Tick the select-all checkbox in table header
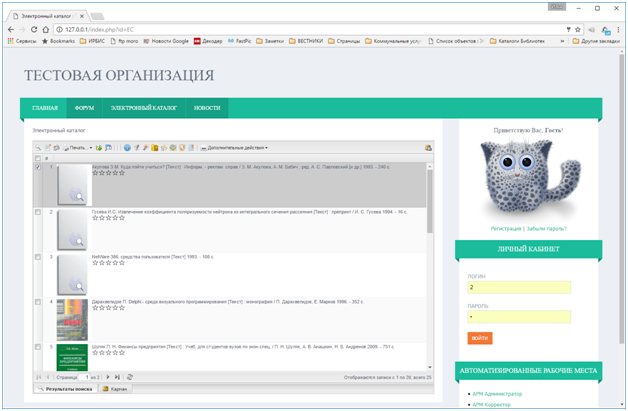Viewport: 628px width, 411px height. [38, 159]
